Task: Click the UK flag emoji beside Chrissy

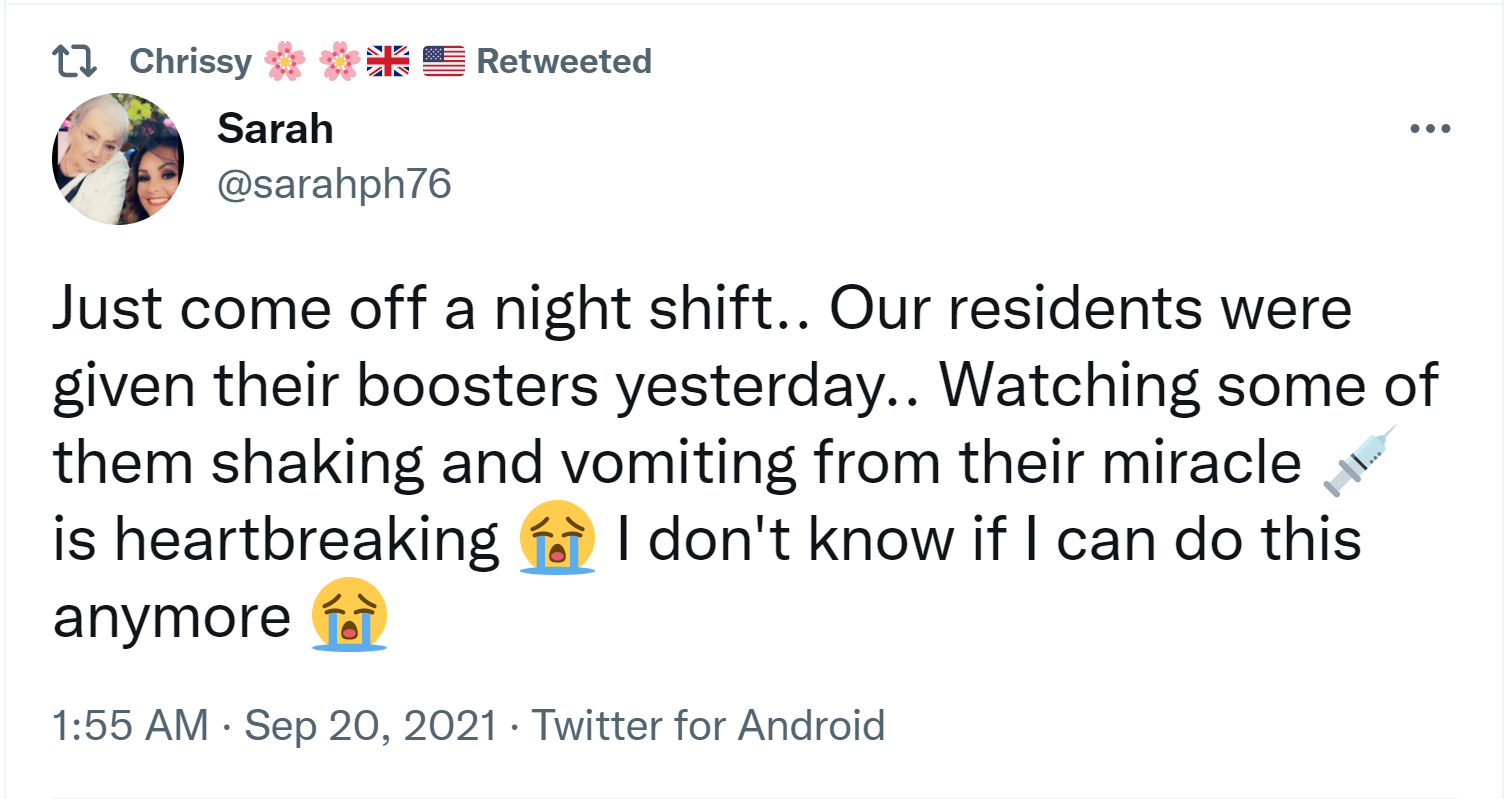Action: (x=388, y=62)
